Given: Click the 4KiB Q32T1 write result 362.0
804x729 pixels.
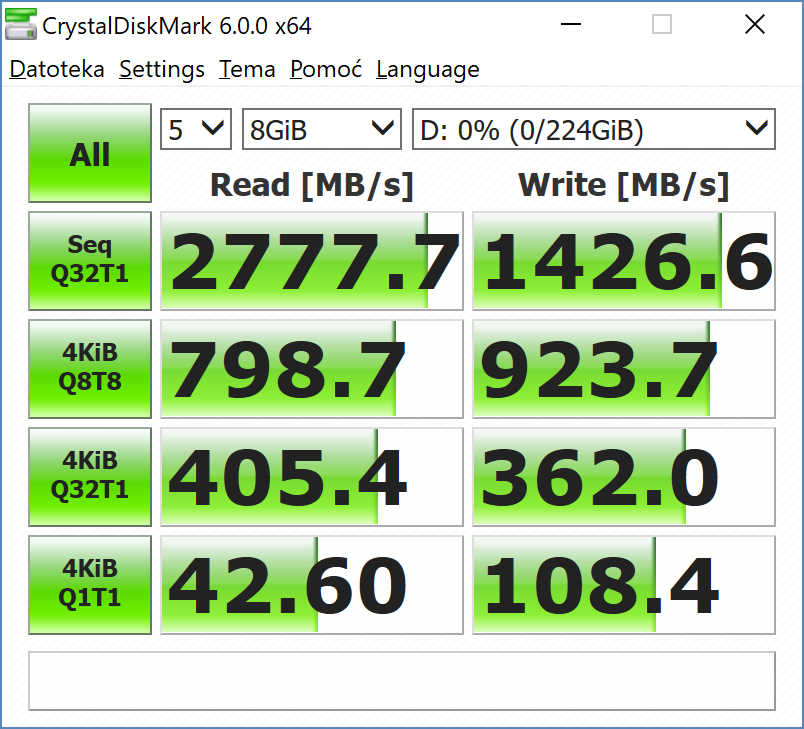Looking at the screenshot, I should point(624,477).
